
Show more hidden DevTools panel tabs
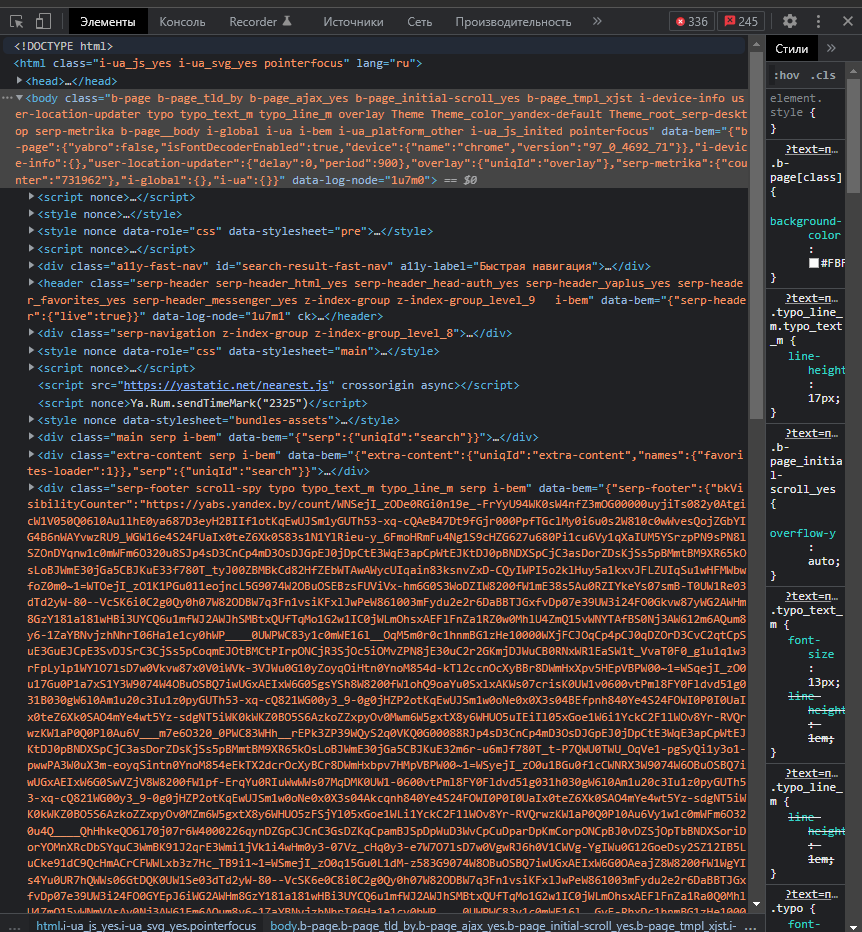(x=597, y=21)
